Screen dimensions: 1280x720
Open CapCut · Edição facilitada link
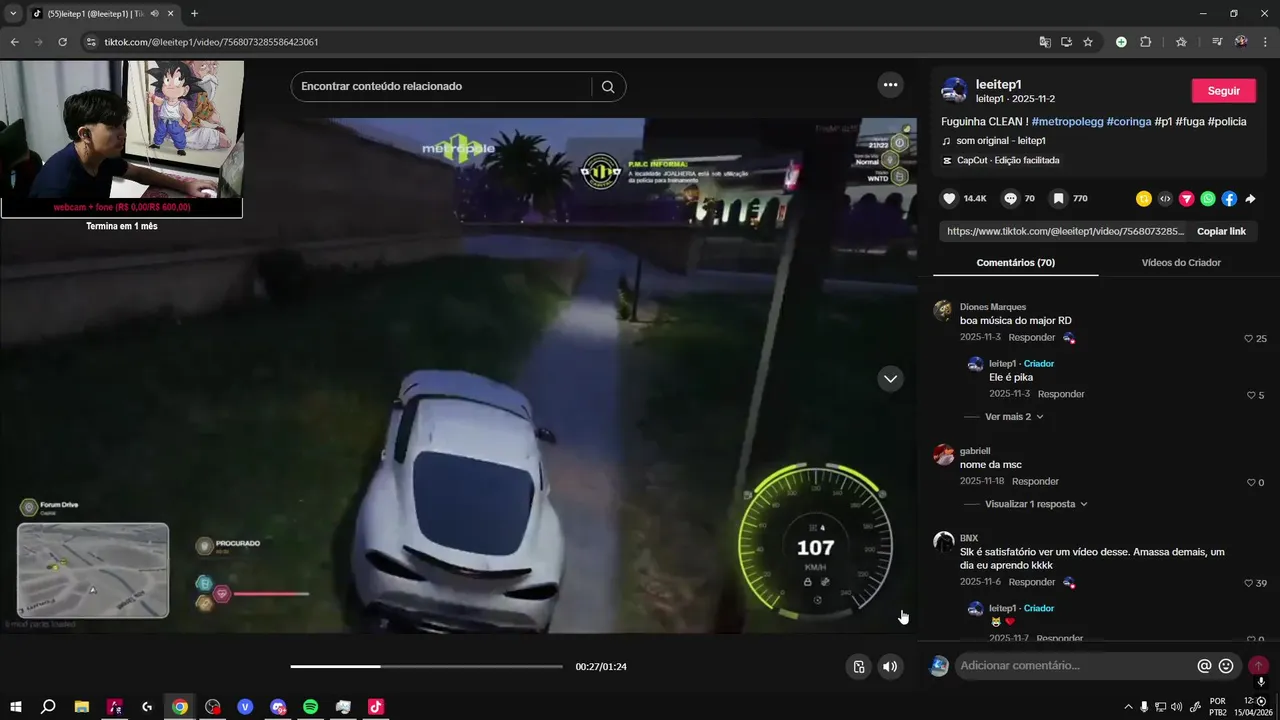coord(1008,160)
